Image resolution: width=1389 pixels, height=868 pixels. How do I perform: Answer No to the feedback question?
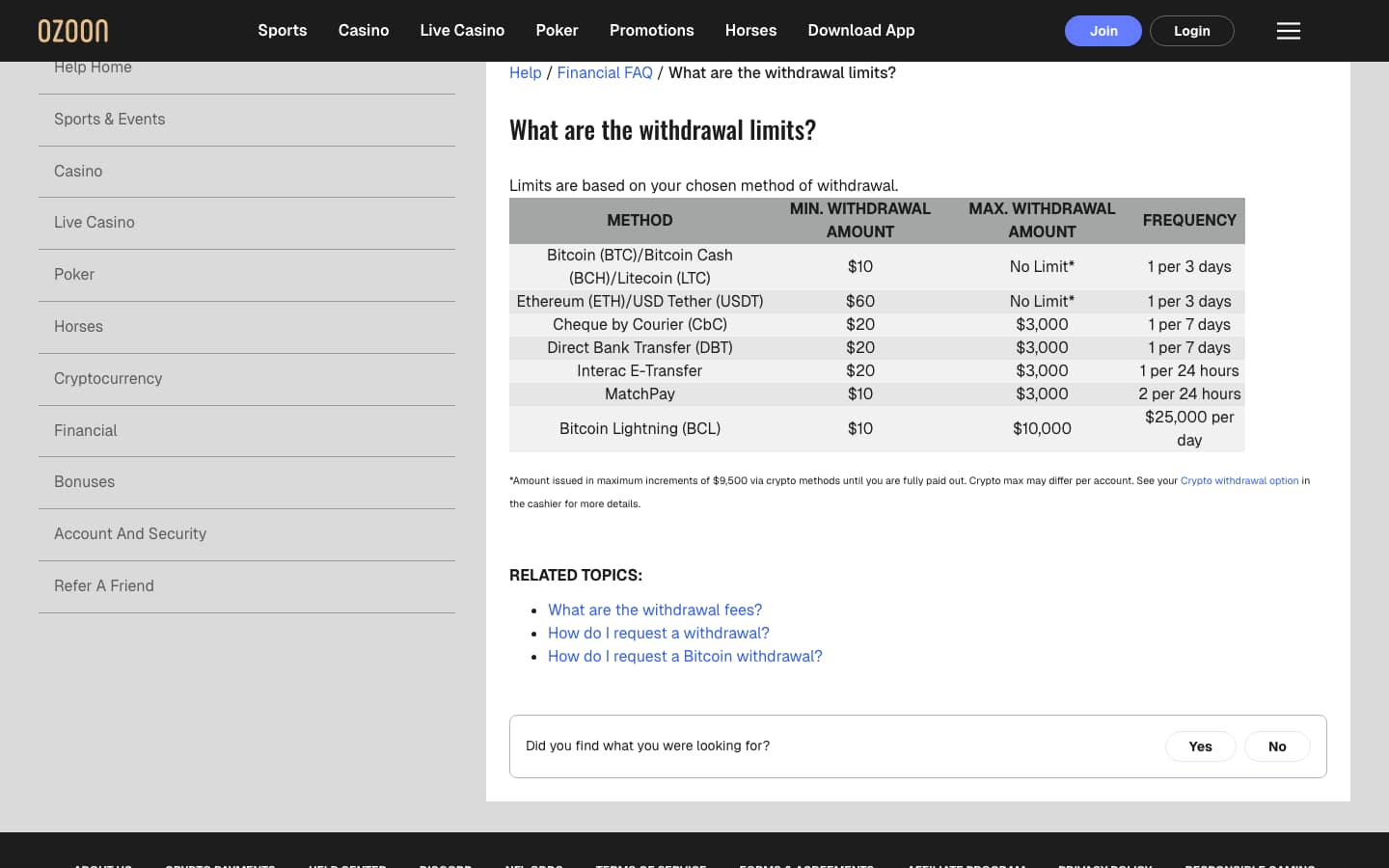[1277, 746]
